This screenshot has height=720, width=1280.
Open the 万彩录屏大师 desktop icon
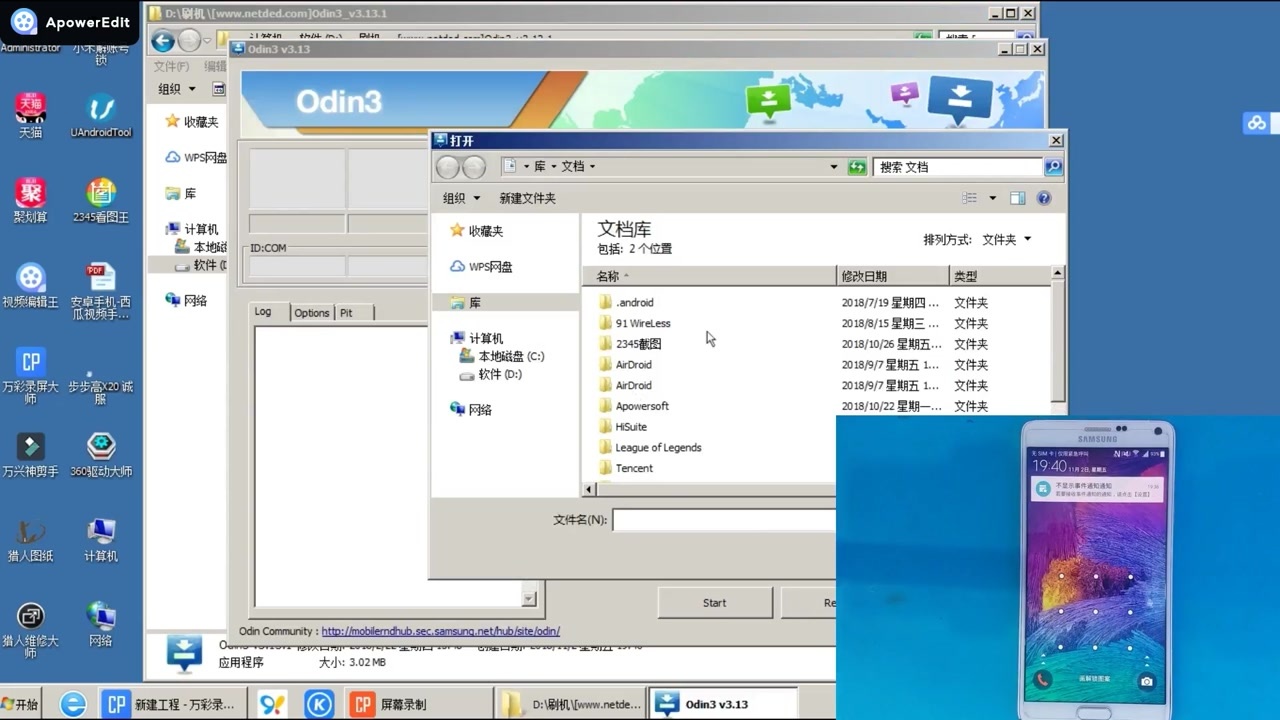30,375
